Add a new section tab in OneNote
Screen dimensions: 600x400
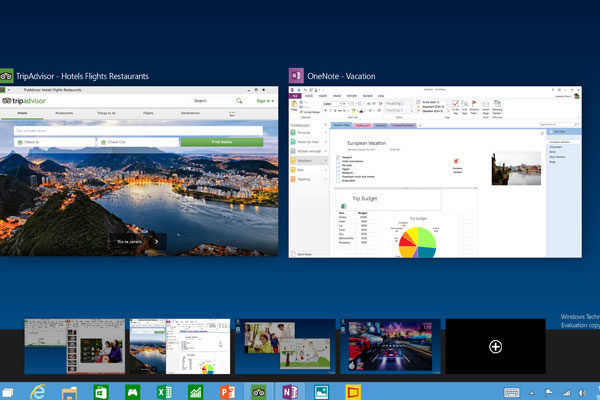click(420, 126)
